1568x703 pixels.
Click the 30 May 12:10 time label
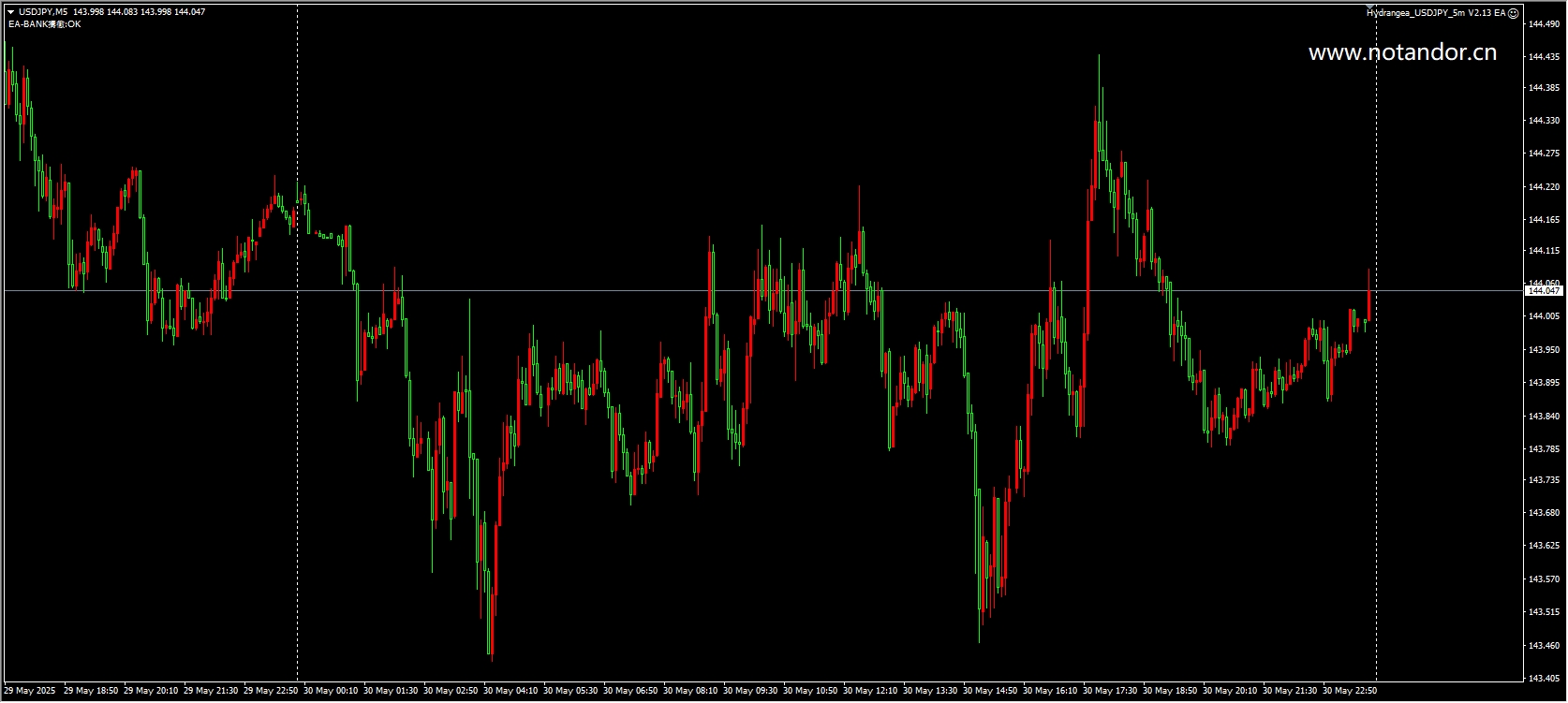click(870, 691)
